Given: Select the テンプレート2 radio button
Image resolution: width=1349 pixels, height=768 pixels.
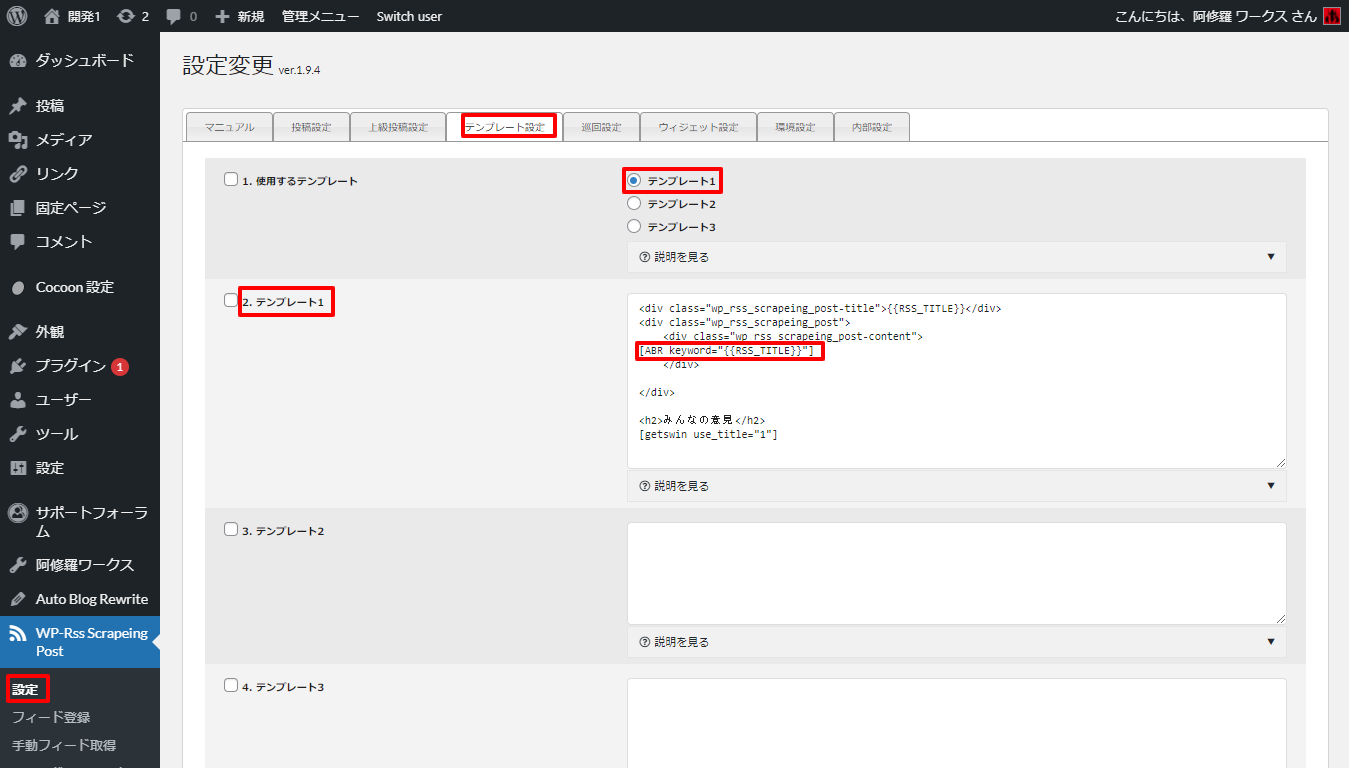Looking at the screenshot, I should 633,203.
